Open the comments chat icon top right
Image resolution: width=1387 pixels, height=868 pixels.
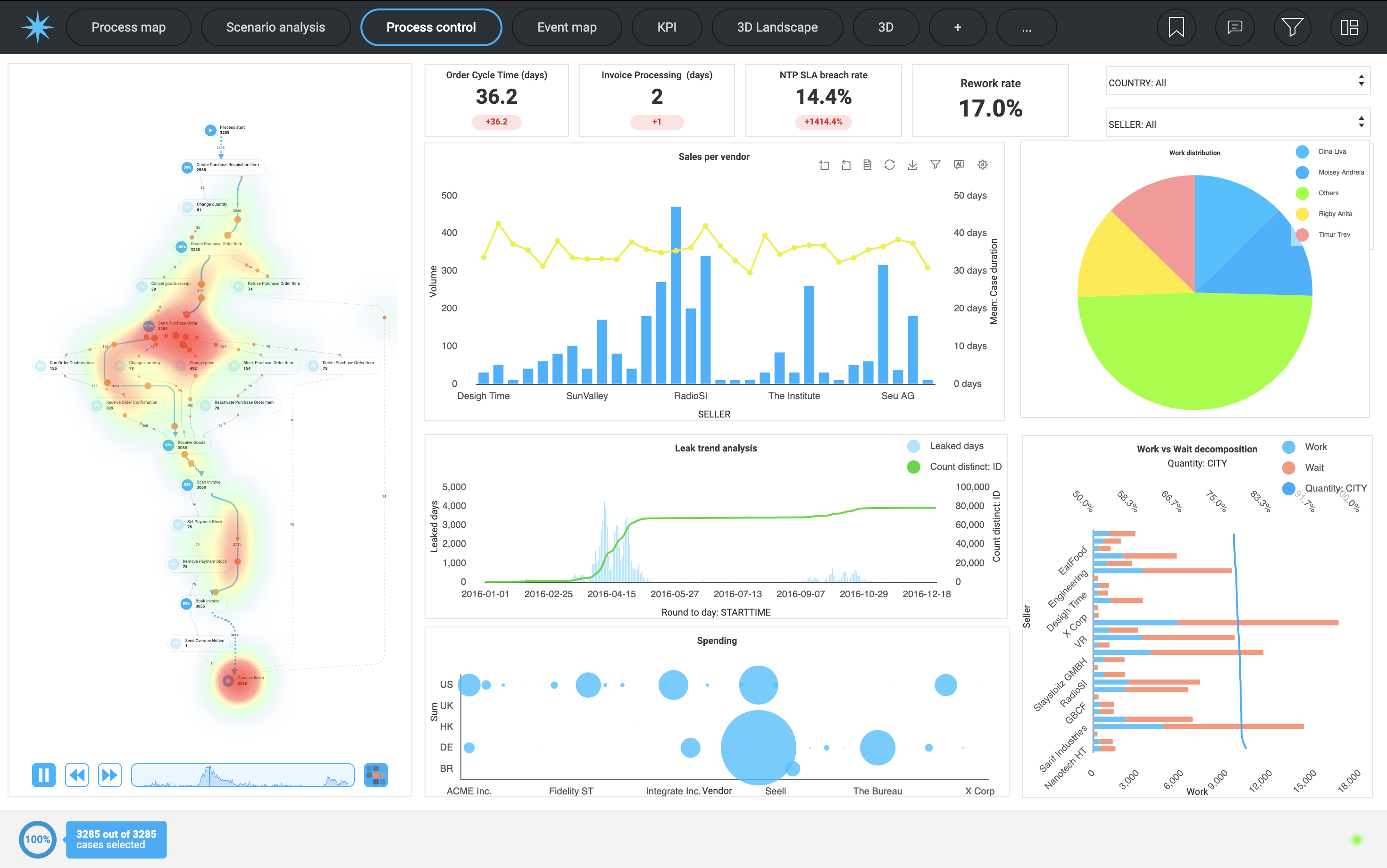tap(1234, 27)
